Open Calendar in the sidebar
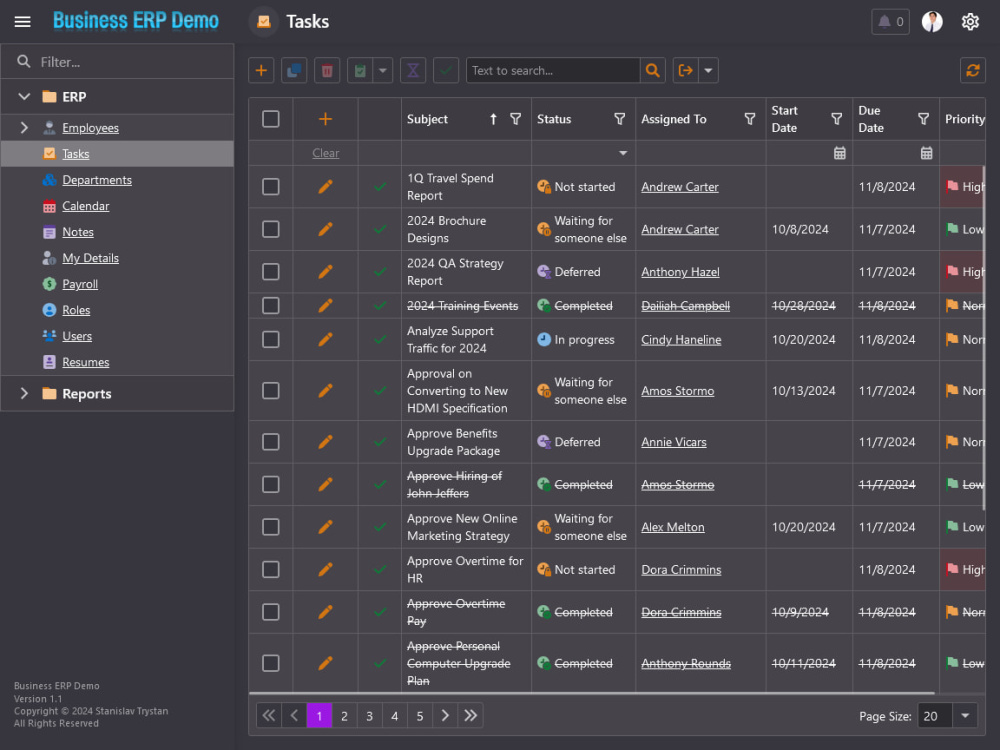This screenshot has height=750, width=1000. [85, 206]
